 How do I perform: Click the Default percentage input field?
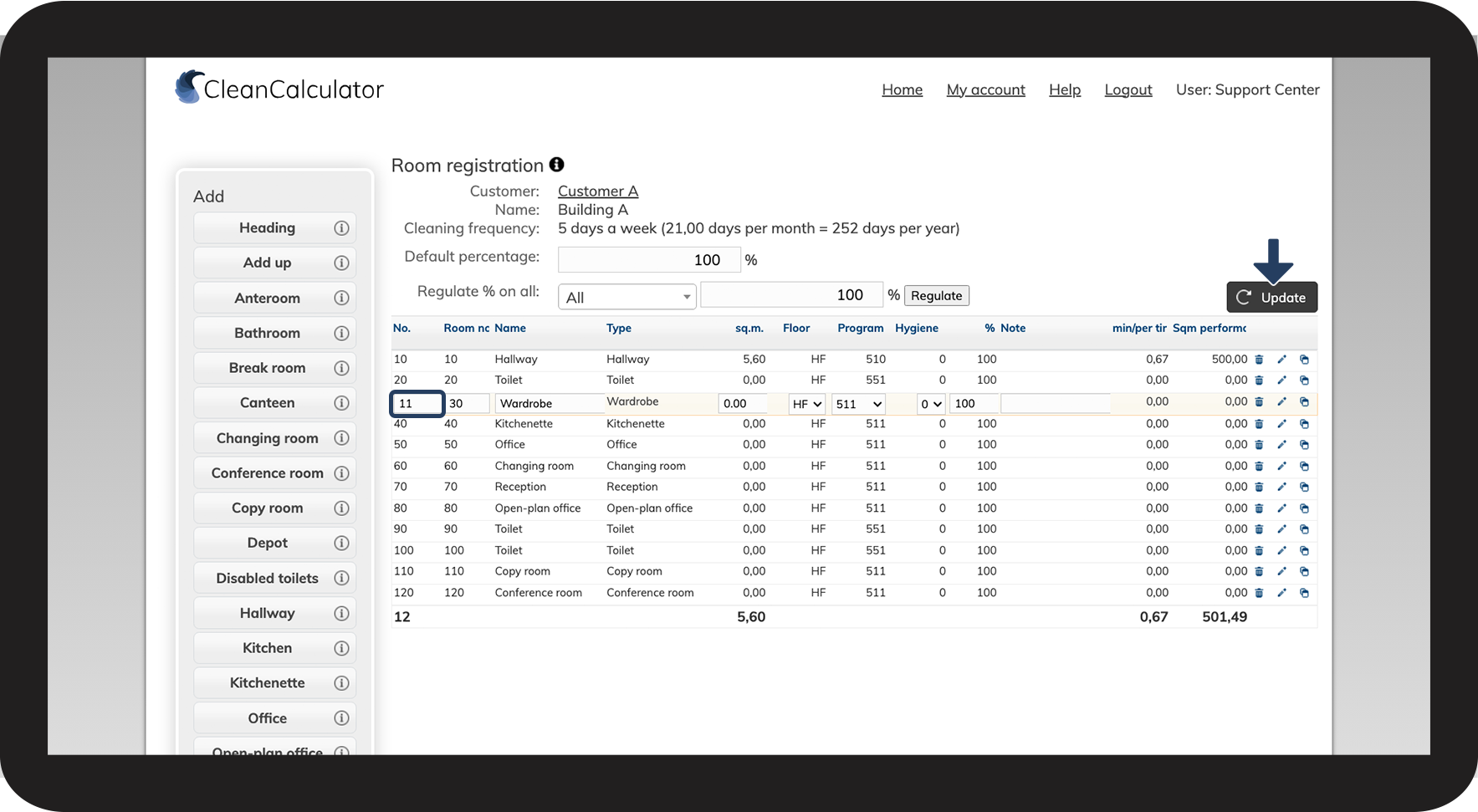coord(649,260)
